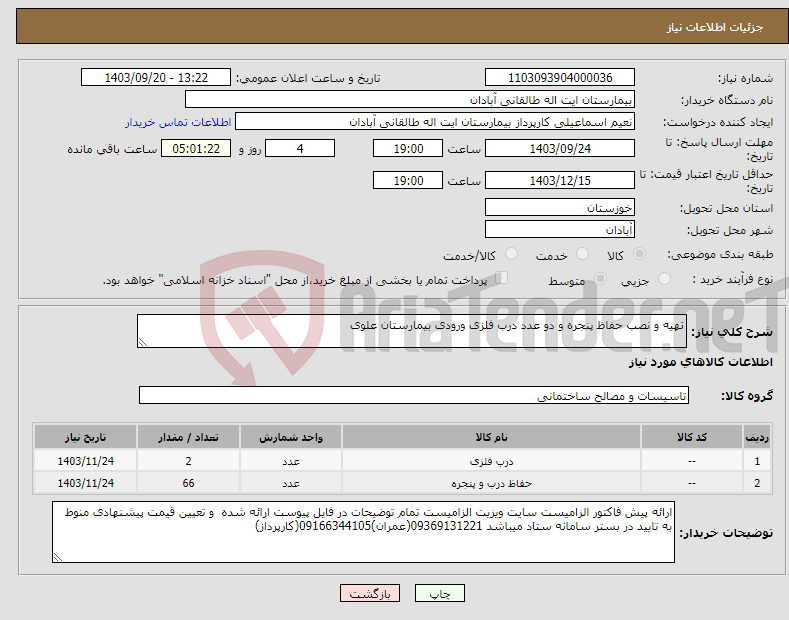Click the general need description text area
Image resolution: width=789 pixels, height=620 pixels.
[x=412, y=331]
